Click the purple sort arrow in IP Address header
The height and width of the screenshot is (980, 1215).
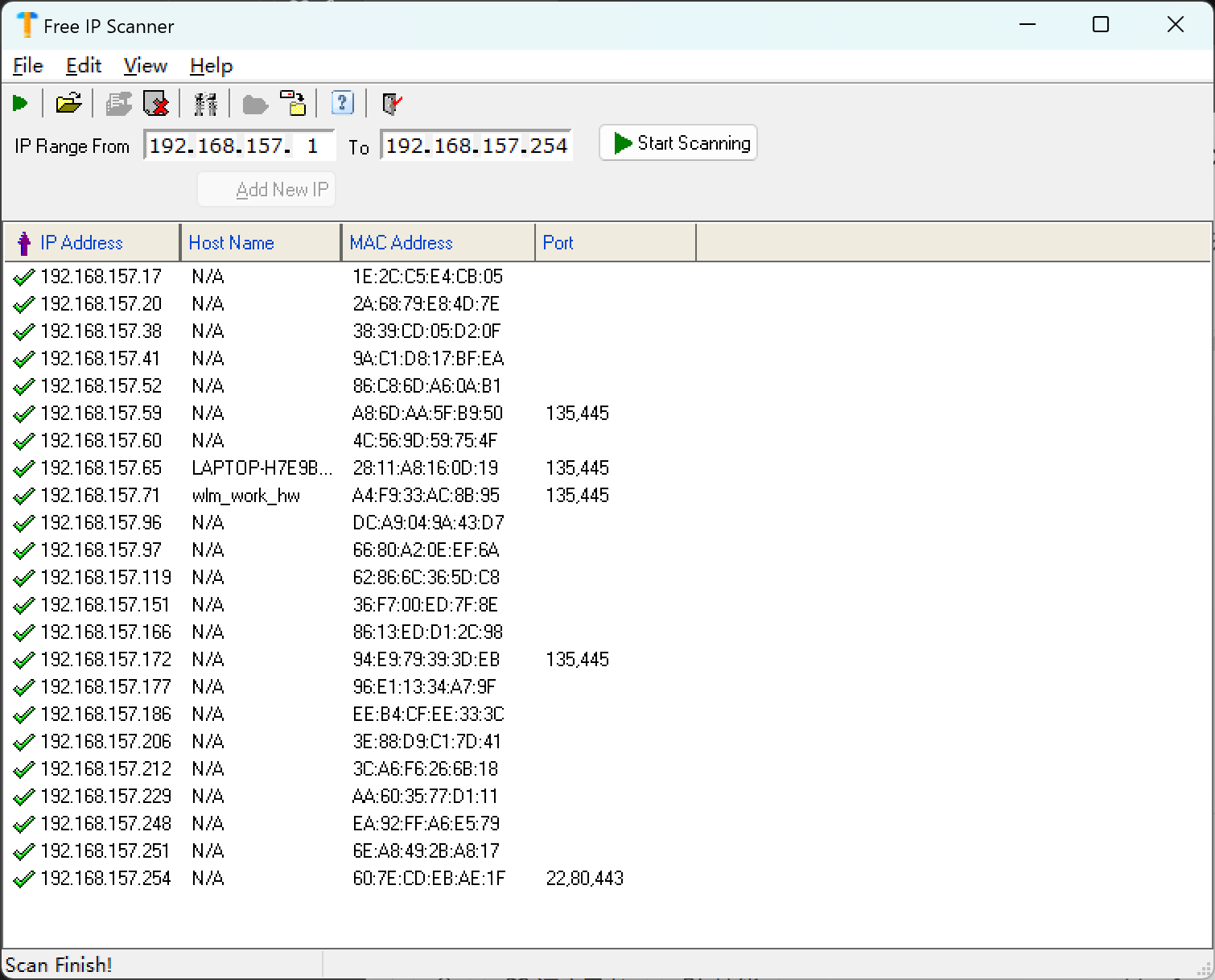pyautogui.click(x=24, y=243)
